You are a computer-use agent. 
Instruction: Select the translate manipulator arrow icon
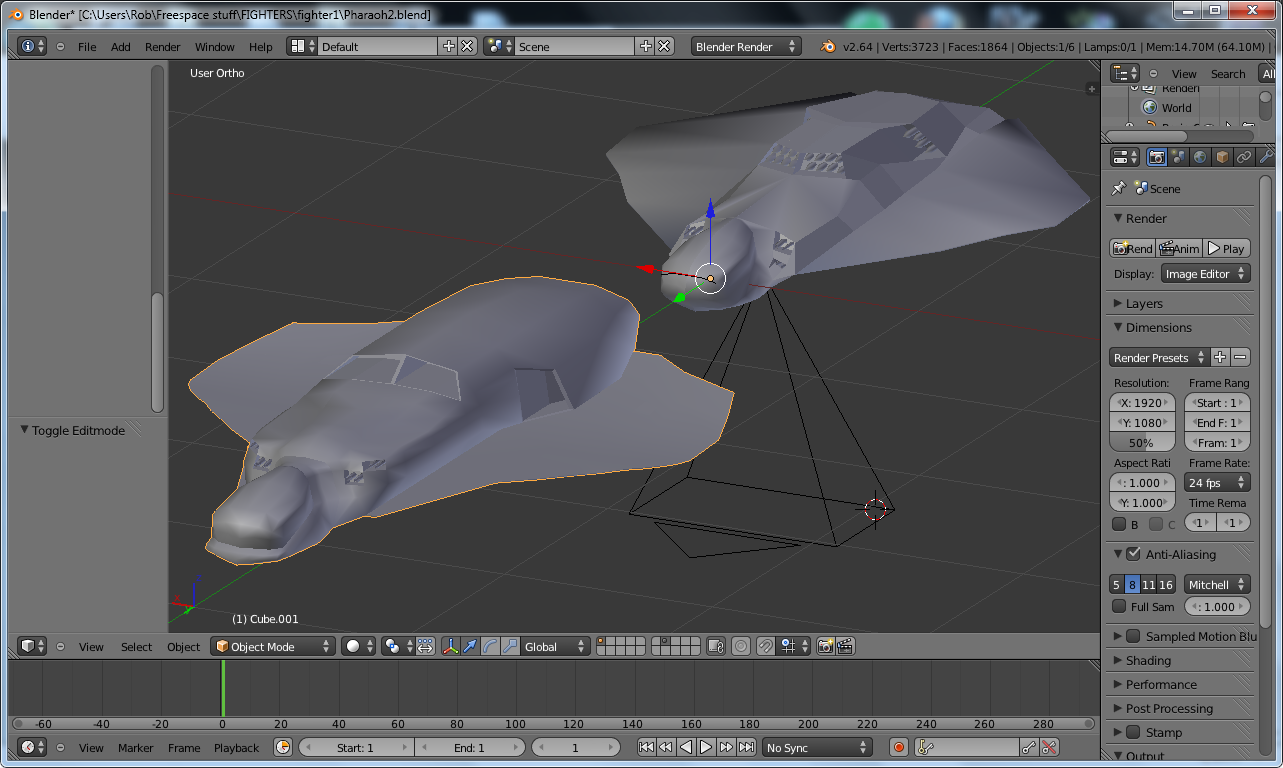click(470, 646)
